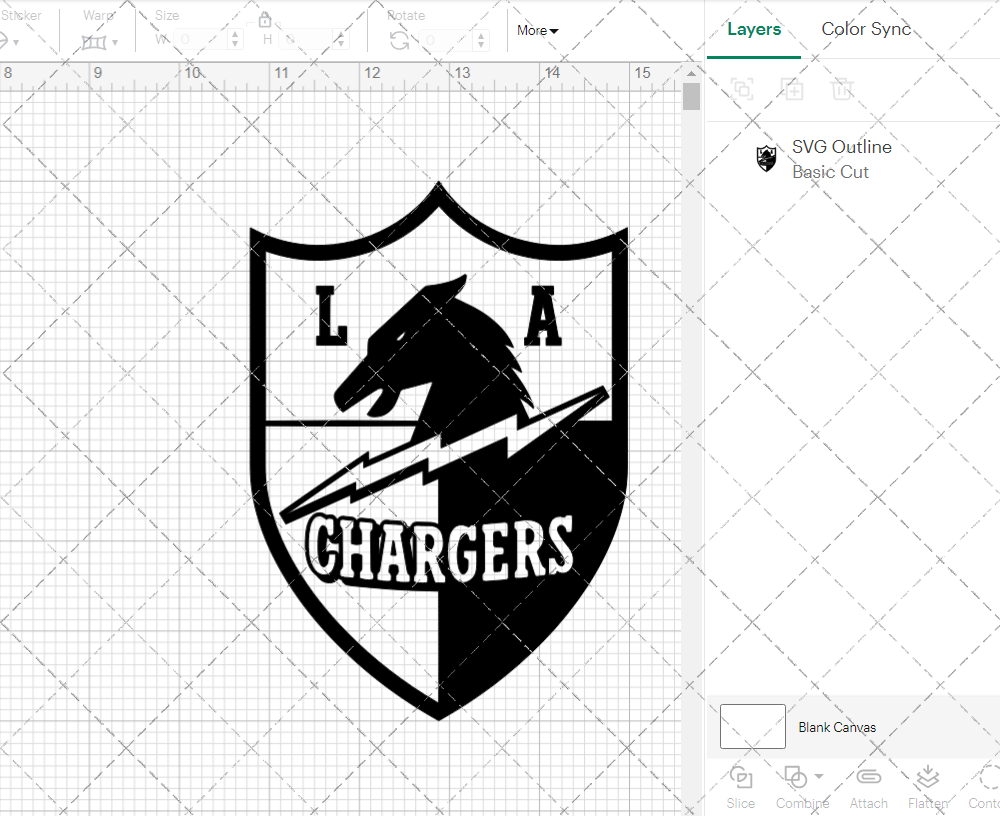The height and width of the screenshot is (816, 1000).
Task: Select the Chargers shield design on canvas
Action: point(439,451)
